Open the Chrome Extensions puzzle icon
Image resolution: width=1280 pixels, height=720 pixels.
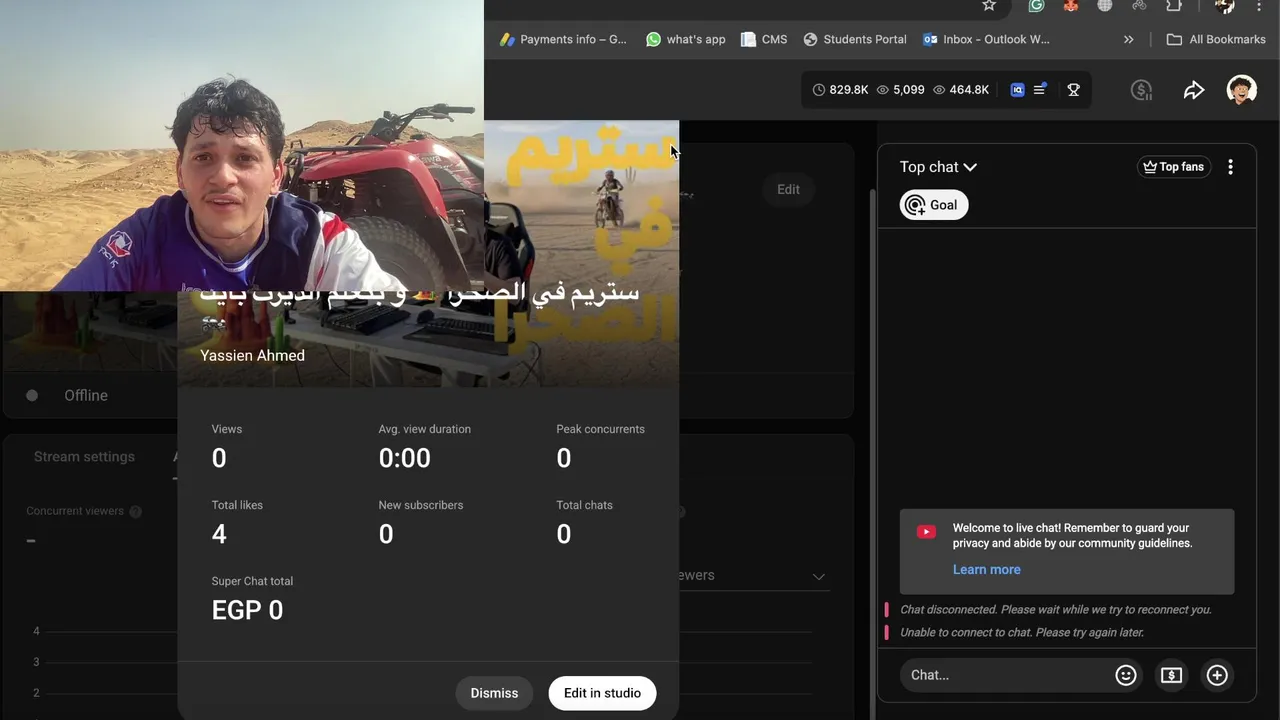(x=1175, y=6)
